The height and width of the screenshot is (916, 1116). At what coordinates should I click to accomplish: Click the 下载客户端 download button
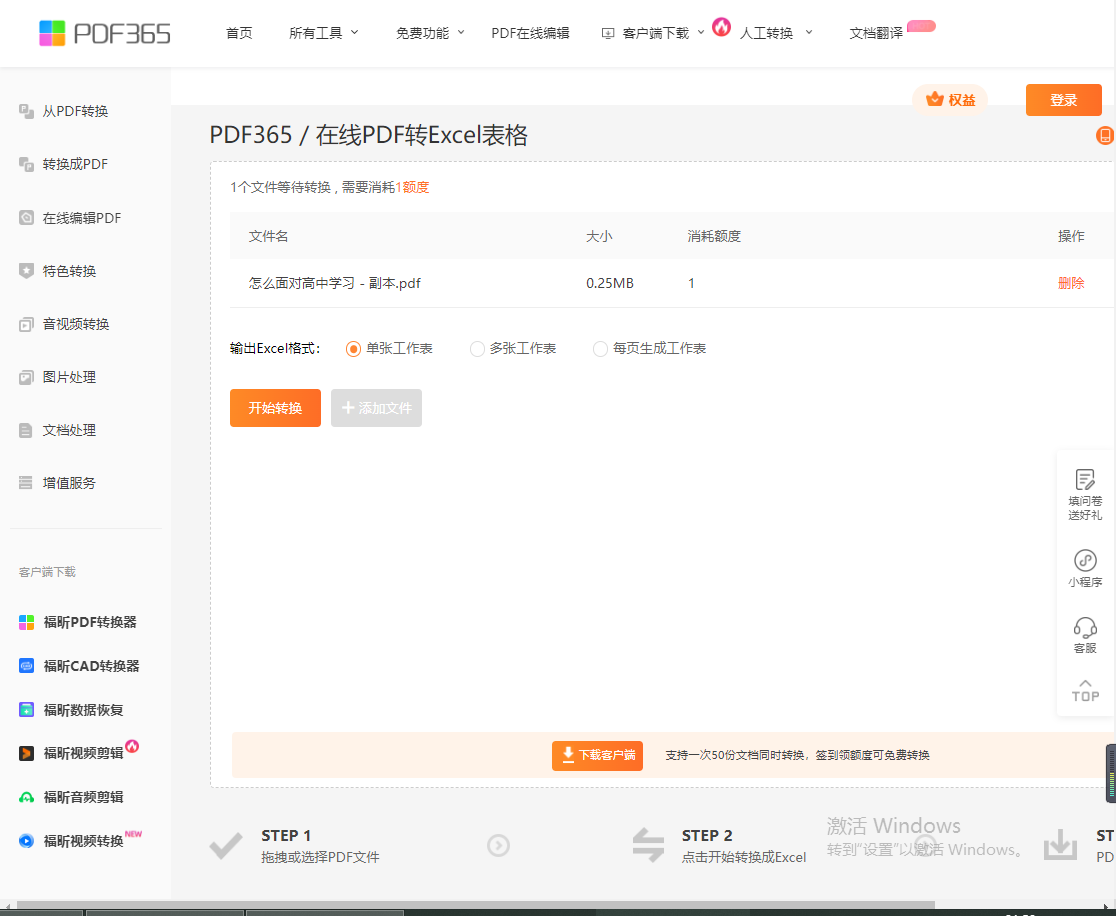(x=597, y=756)
